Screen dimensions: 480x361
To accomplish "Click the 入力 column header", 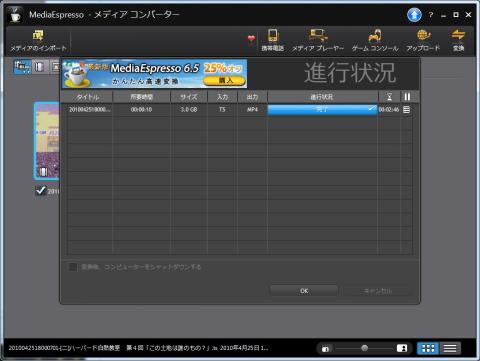I will pos(222,97).
